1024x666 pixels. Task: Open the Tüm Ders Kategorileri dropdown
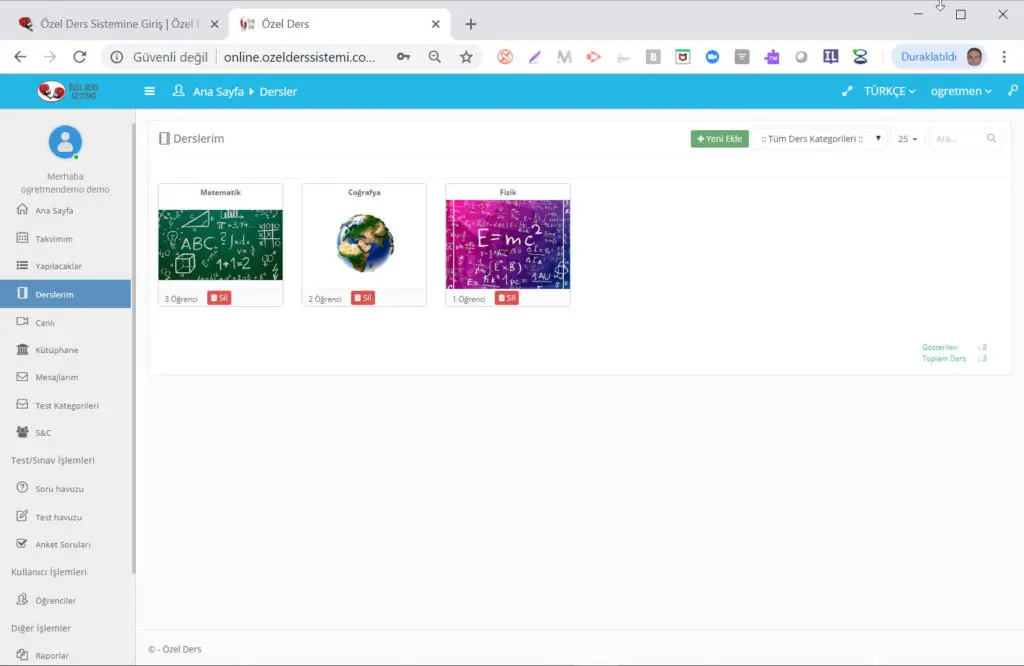click(x=820, y=139)
